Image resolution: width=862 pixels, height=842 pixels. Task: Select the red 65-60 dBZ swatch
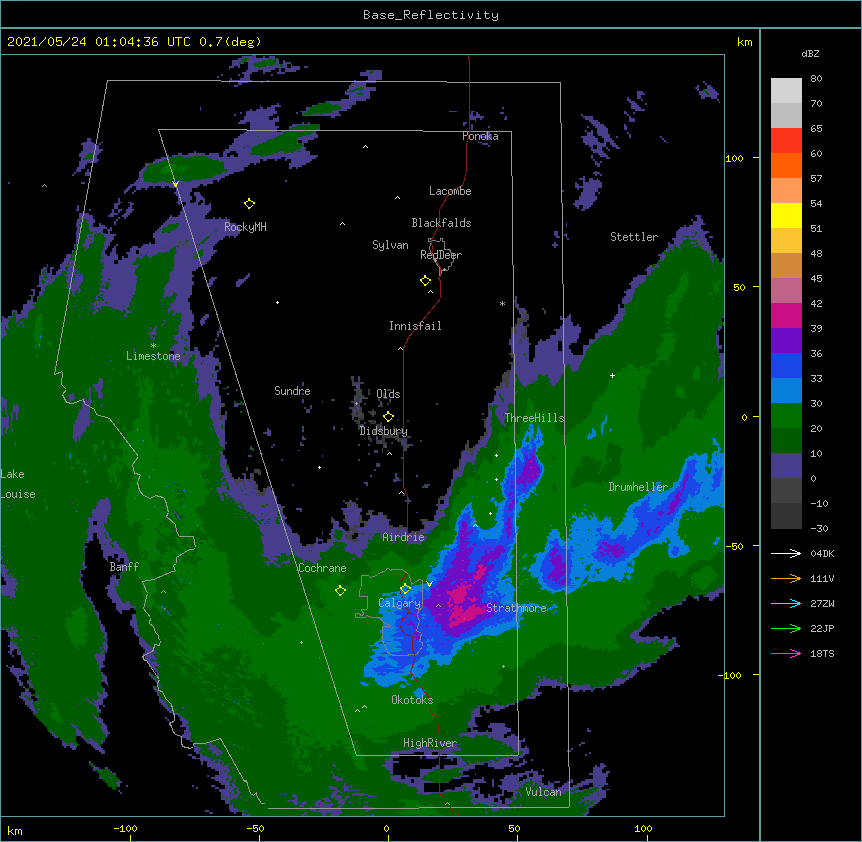[x=786, y=141]
